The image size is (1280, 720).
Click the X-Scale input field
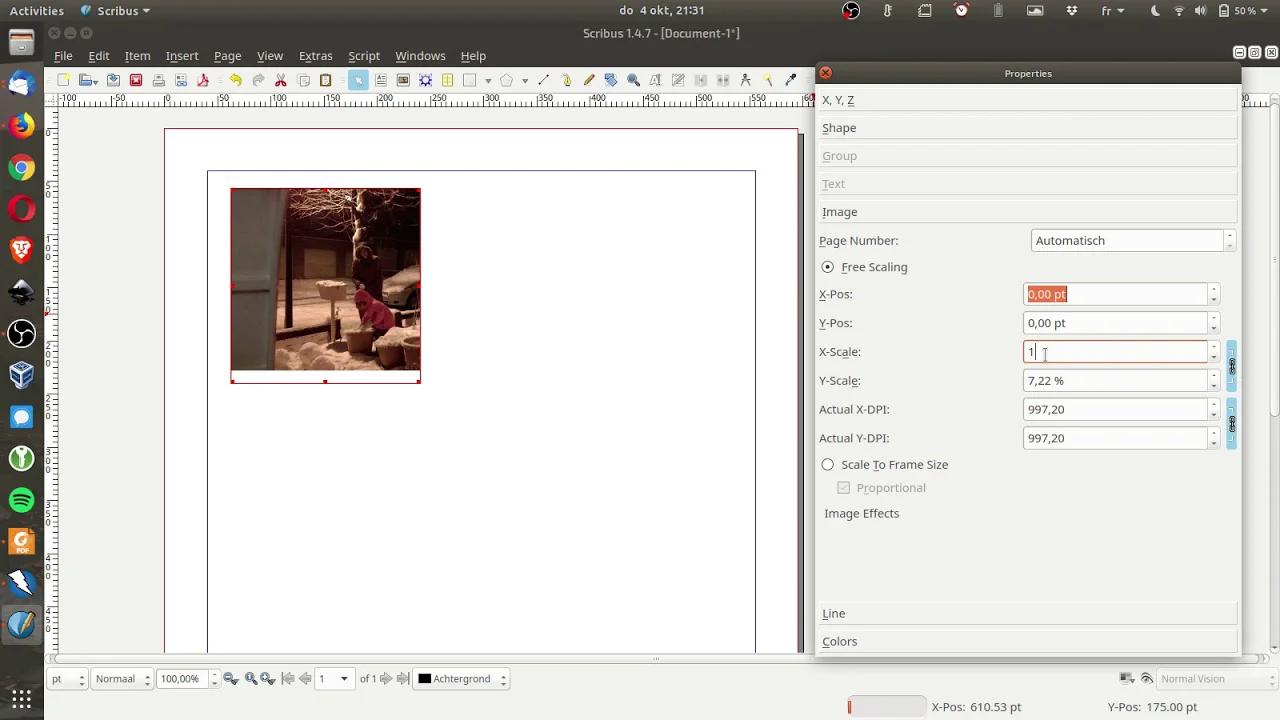point(1115,351)
